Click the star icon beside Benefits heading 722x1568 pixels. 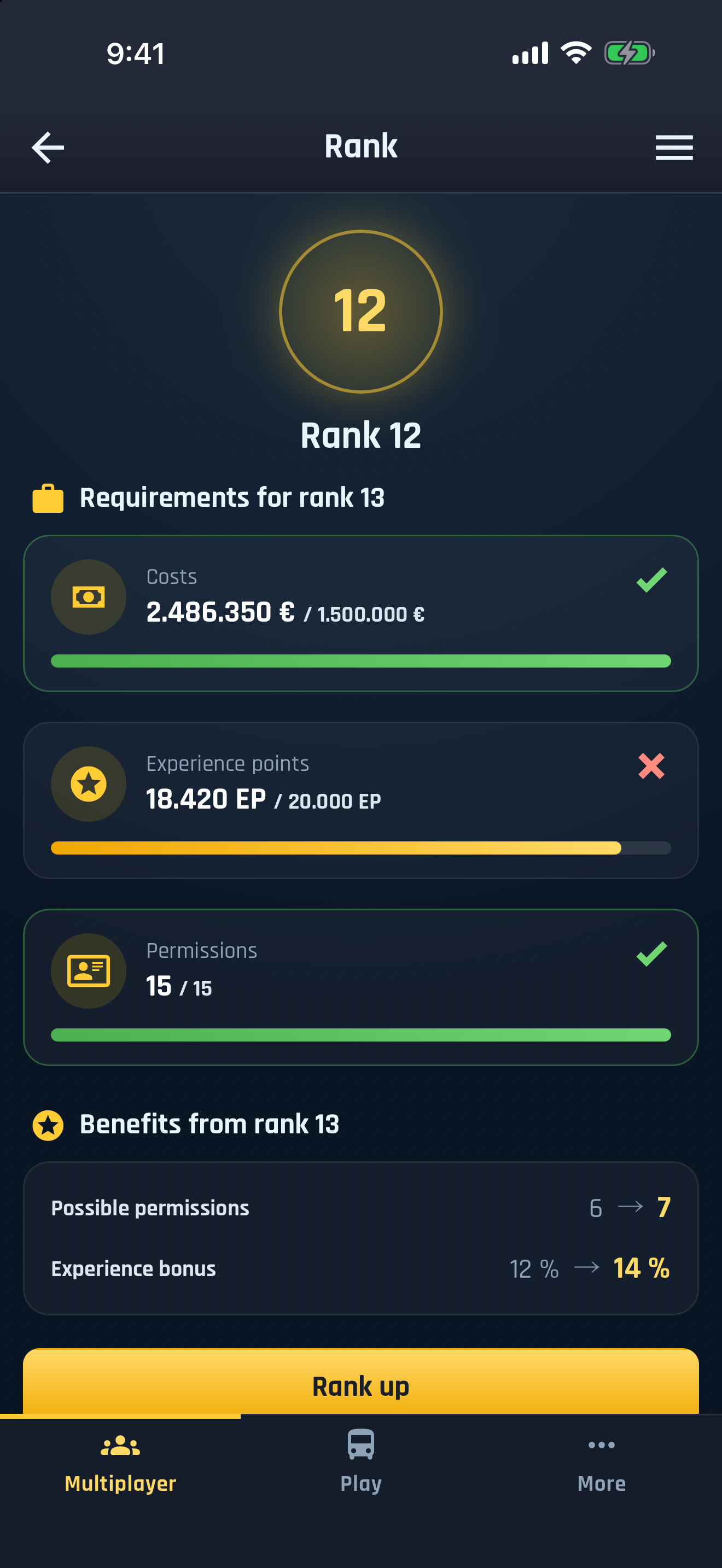[48, 1125]
